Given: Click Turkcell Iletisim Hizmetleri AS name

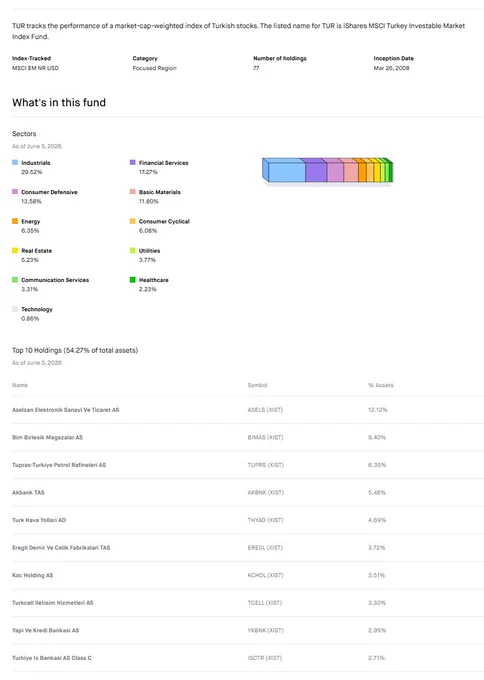Looking at the screenshot, I should [52, 603].
